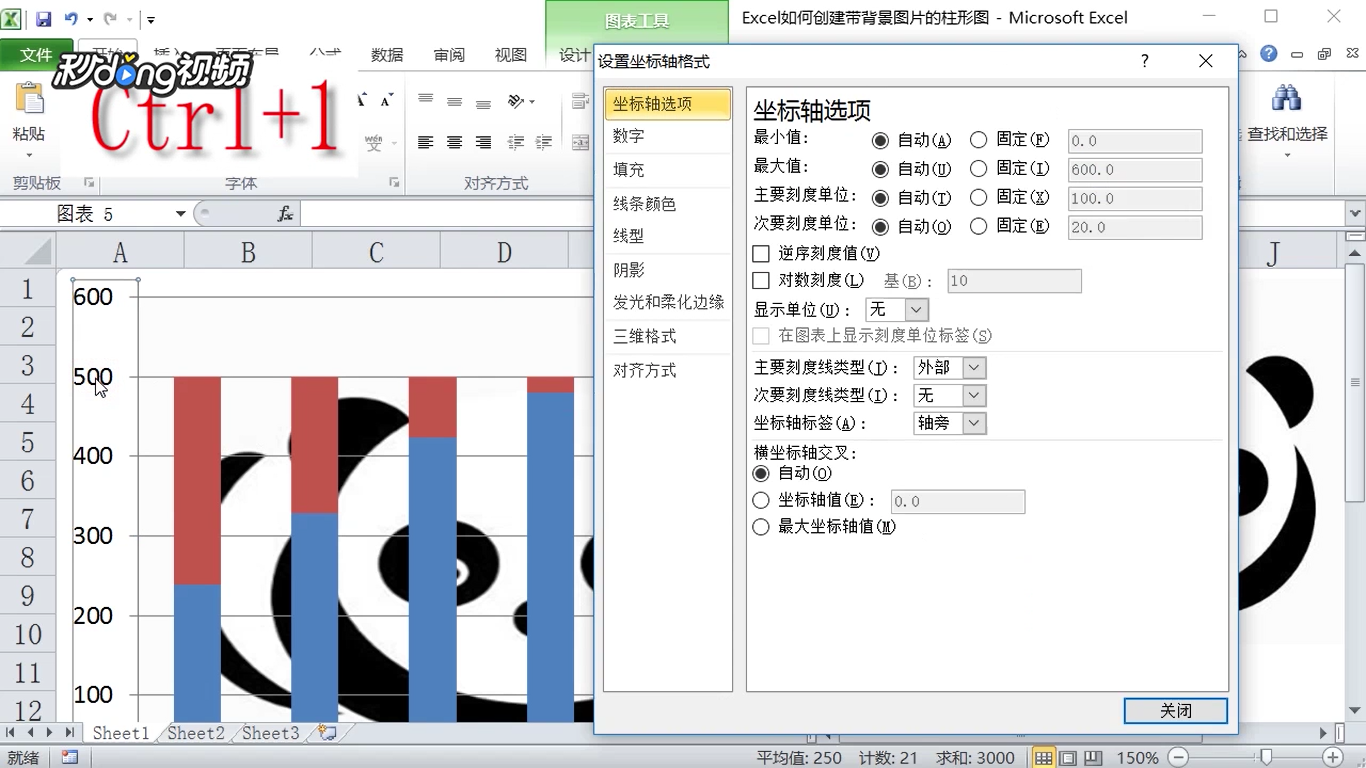Screen dimensions: 1366x768
Task: Switch to 审阅 ribbon tab
Action: (x=449, y=55)
